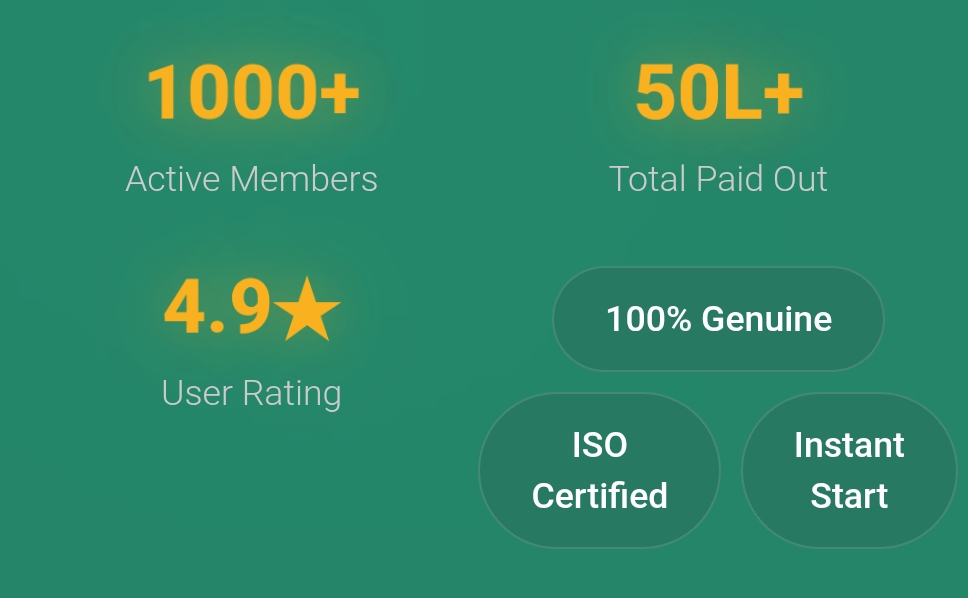The width and height of the screenshot is (968, 598).
Task: Click the 50L+ payout figure
Action: [x=718, y=92]
